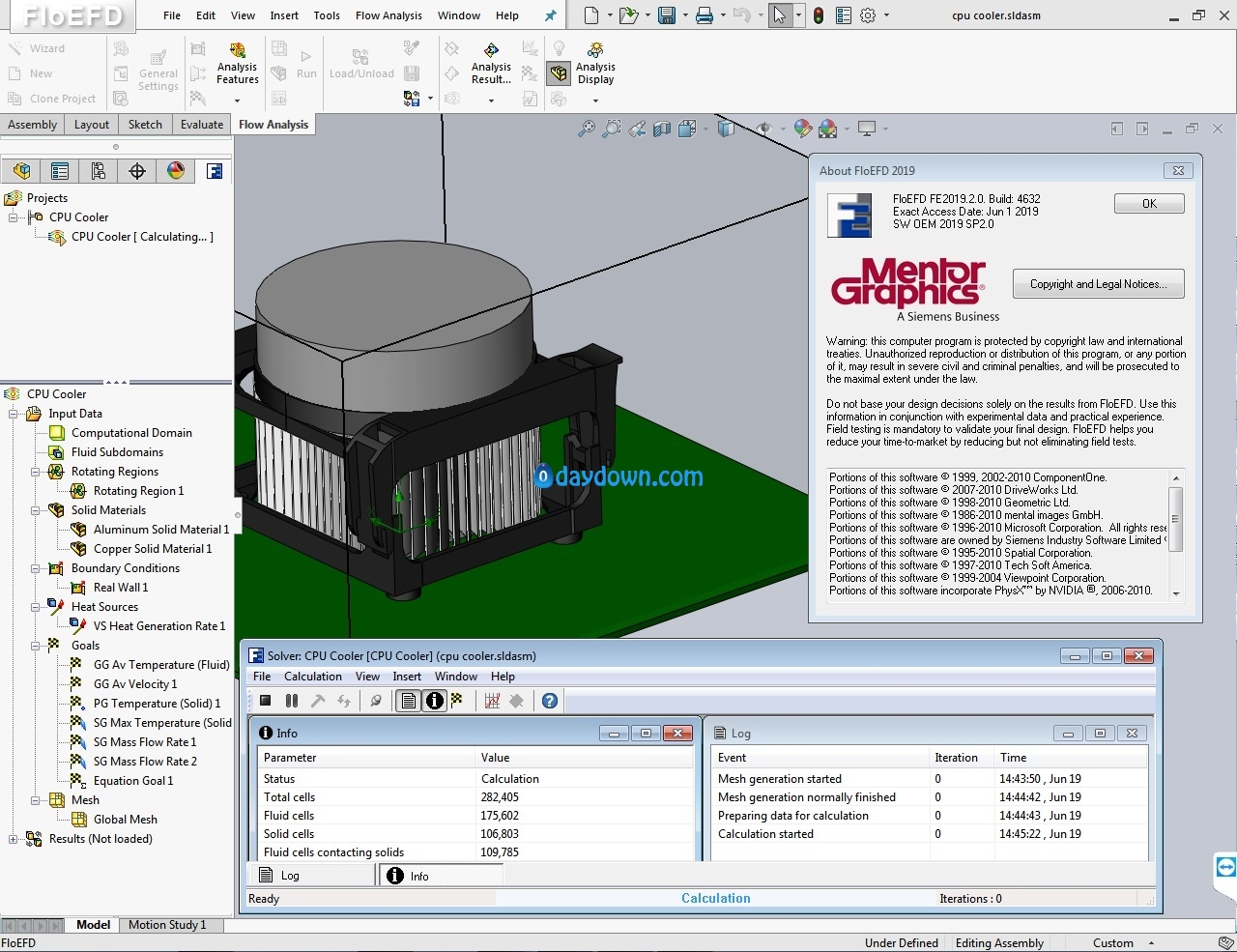
Task: Open the DisplayManager color ball tab
Action: coord(176,171)
